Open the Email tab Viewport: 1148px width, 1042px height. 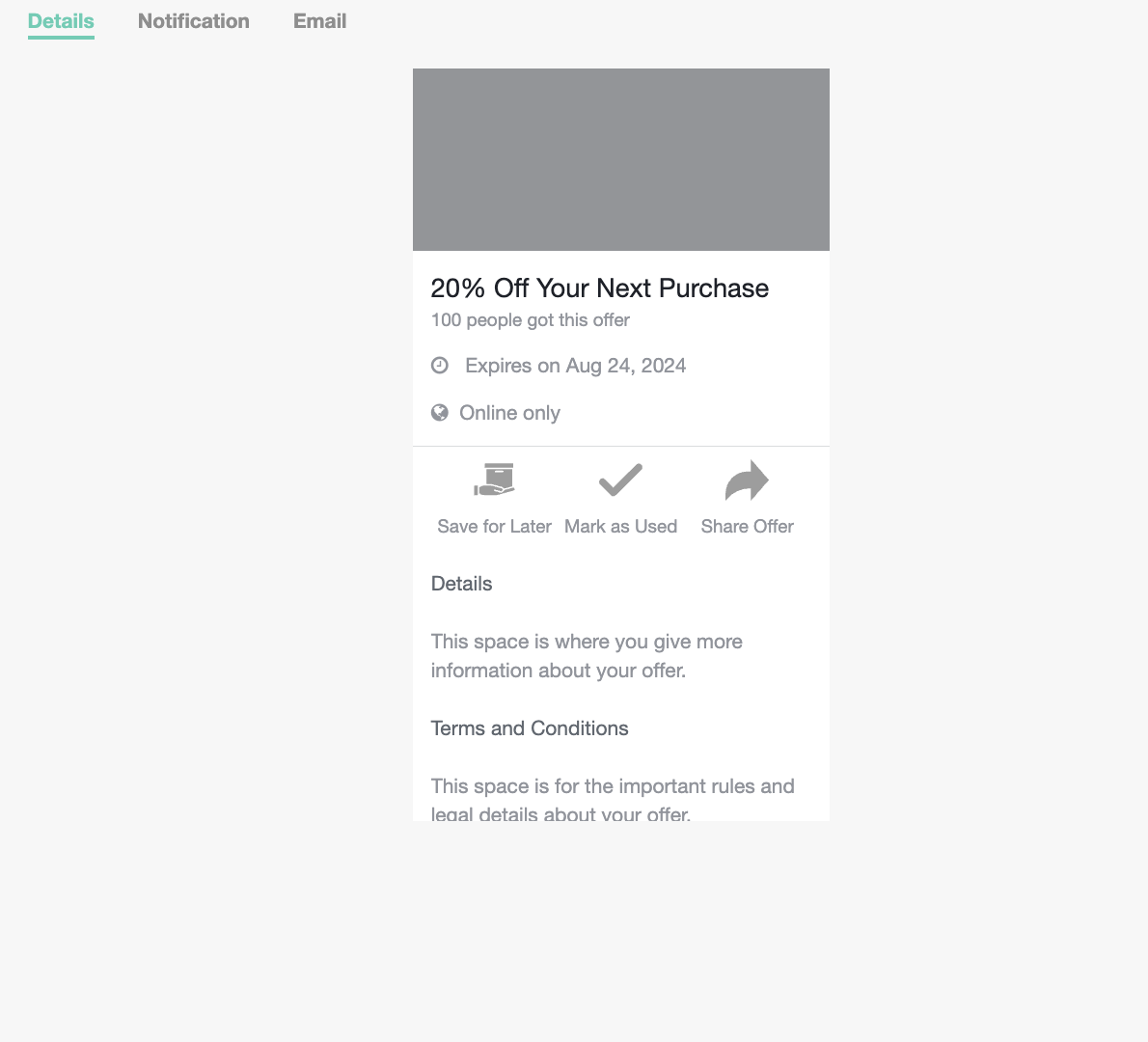point(319,20)
